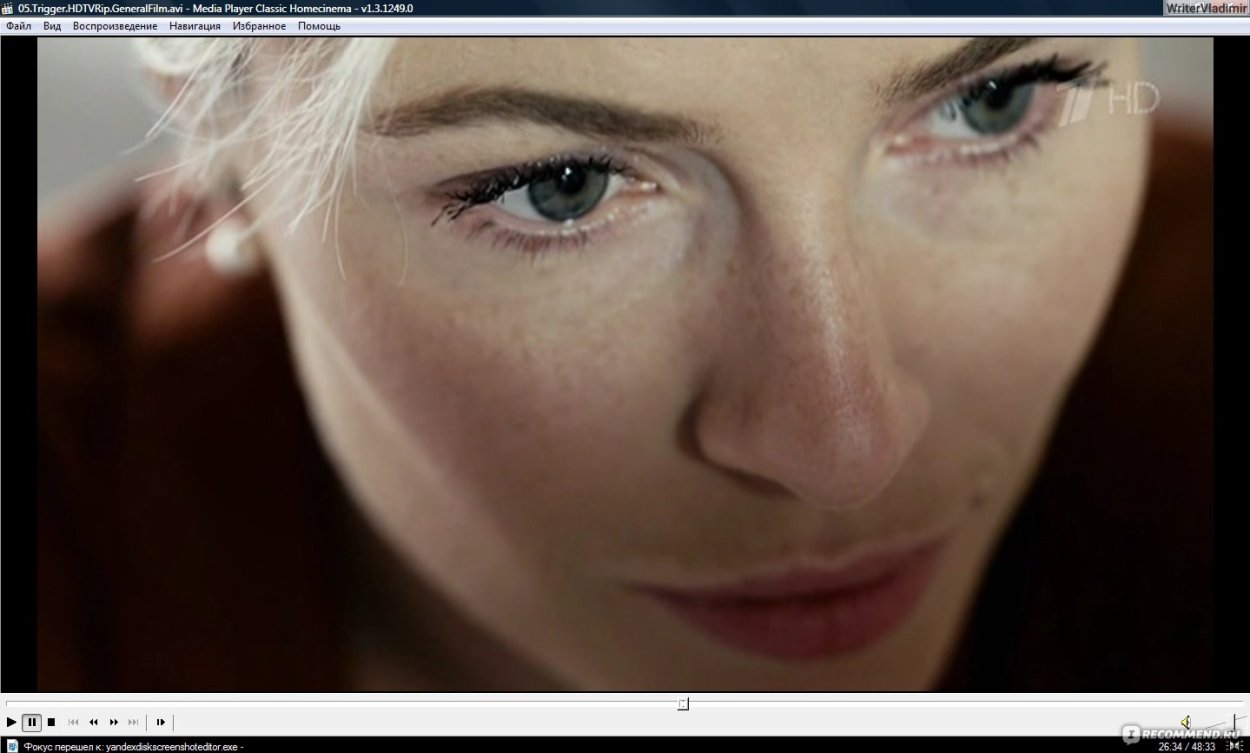Pause the video playback

[32, 722]
